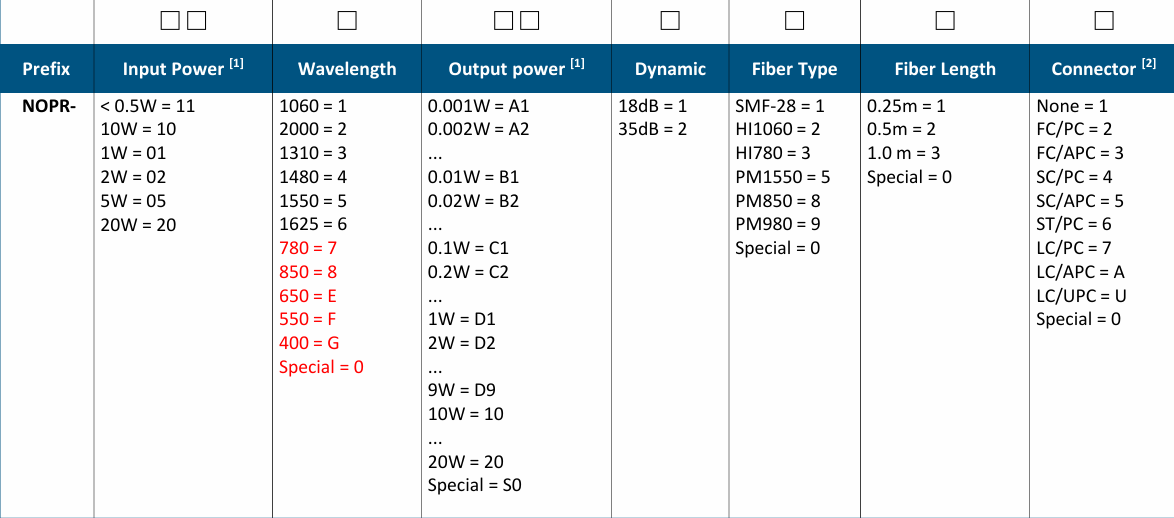Check the box above Connector column

click(x=1103, y=20)
